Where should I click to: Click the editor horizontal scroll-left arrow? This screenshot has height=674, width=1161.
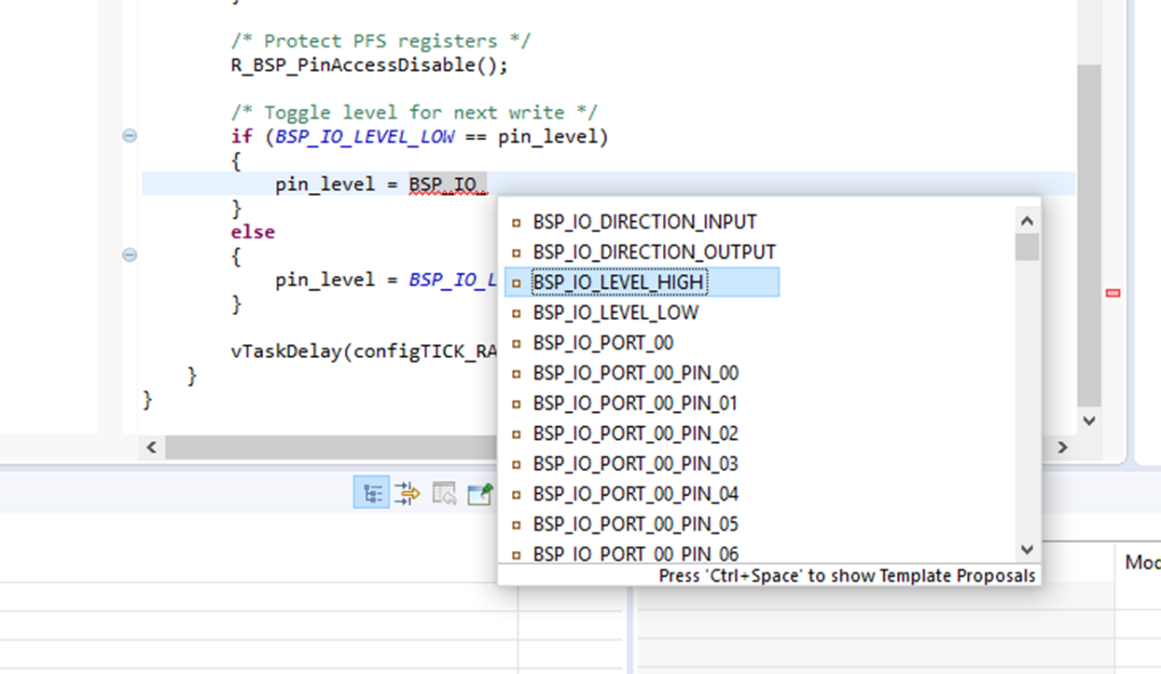click(x=152, y=447)
